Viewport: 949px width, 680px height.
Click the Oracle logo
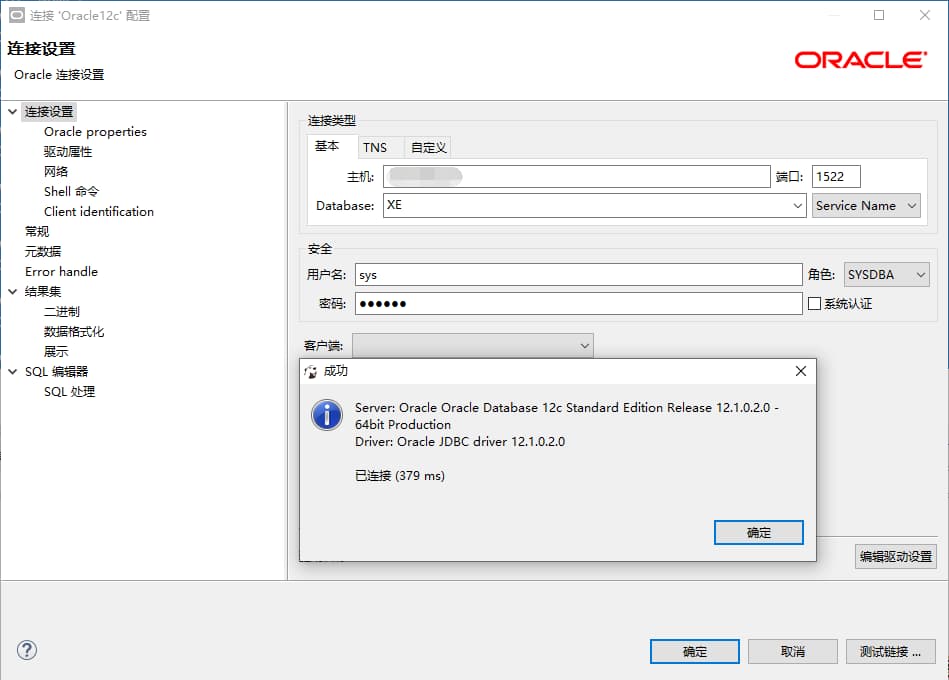[860, 60]
